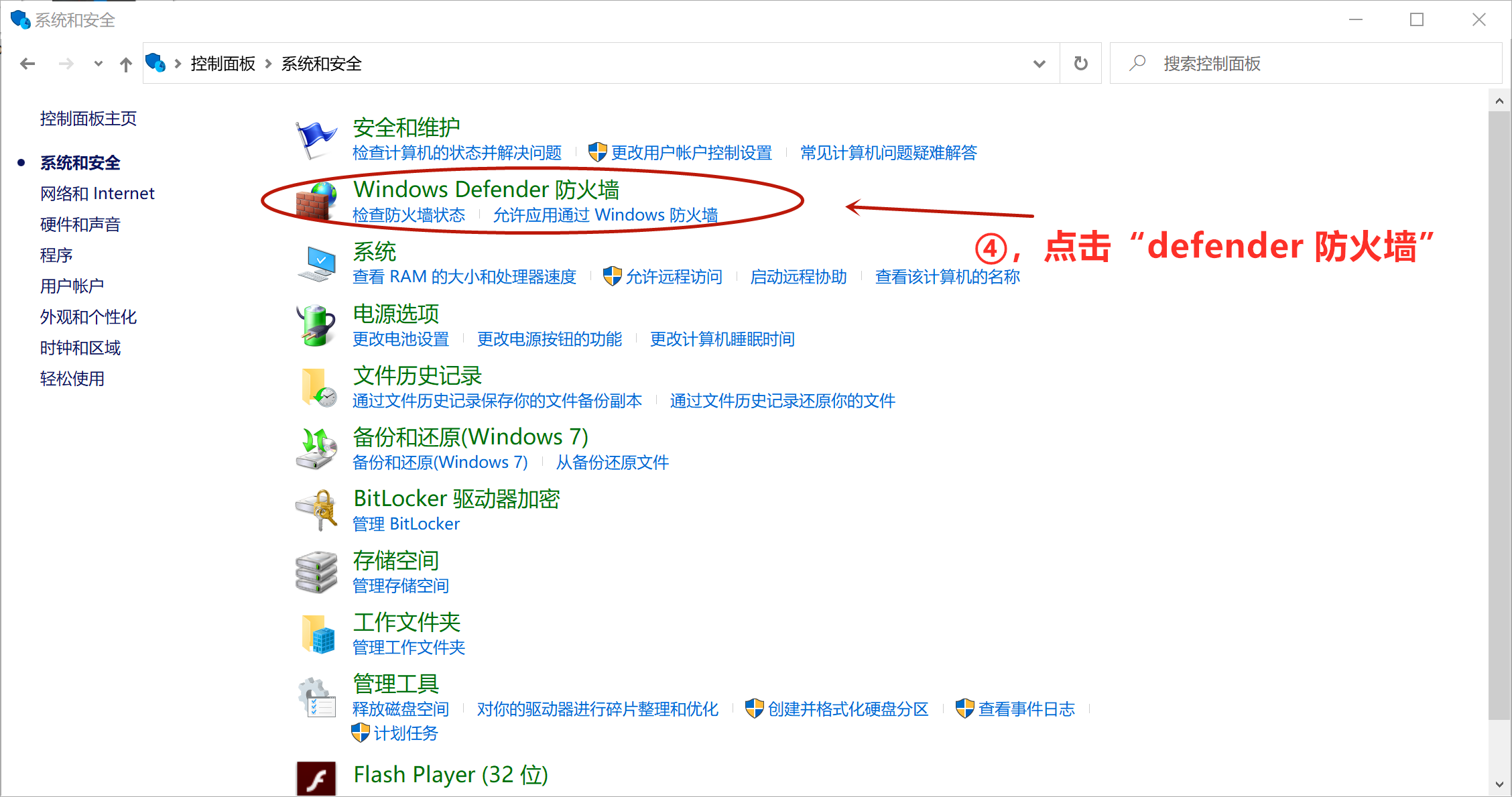
Task: Click the scrollbar up arrow
Action: 1499,101
